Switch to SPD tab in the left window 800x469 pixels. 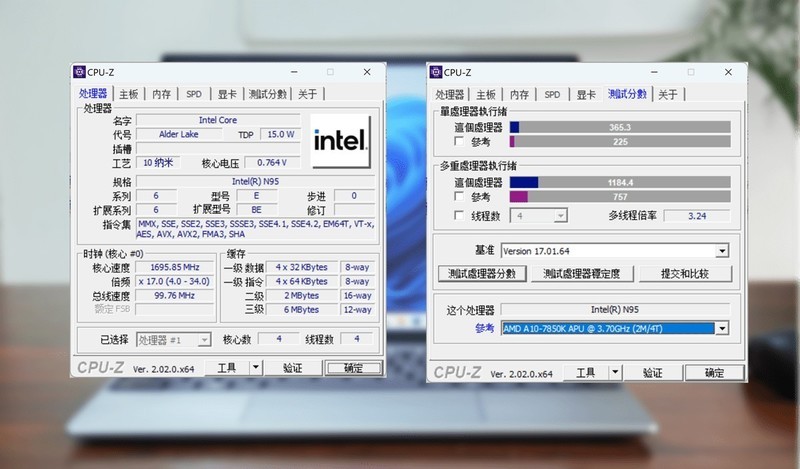[x=194, y=94]
